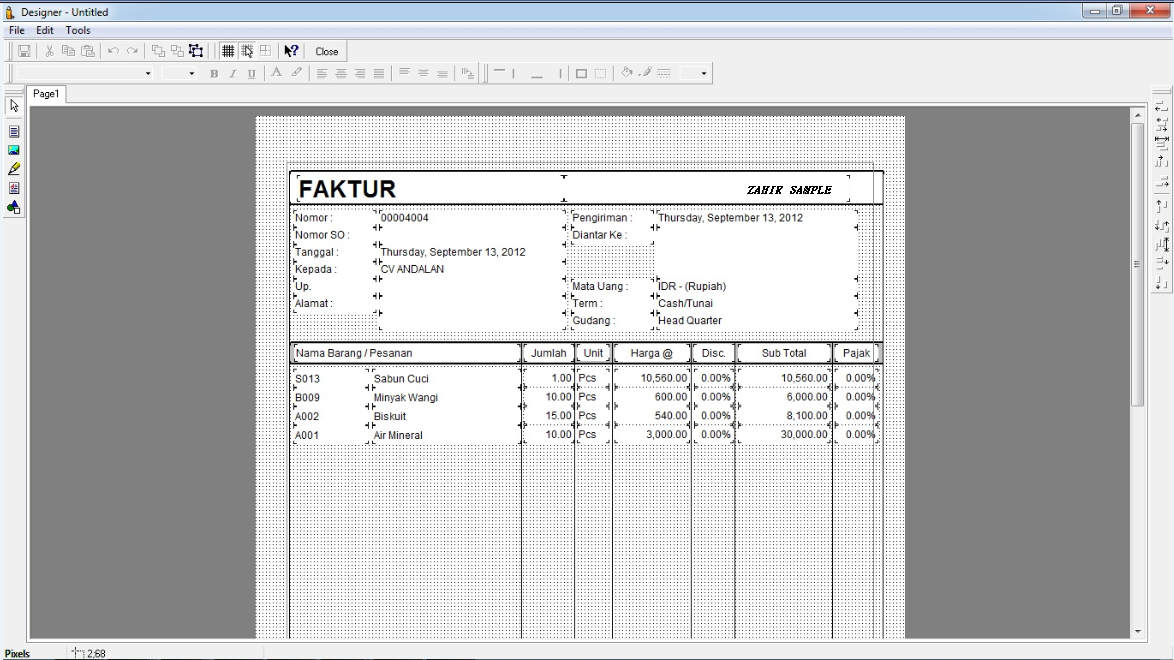Click the select all objects icon
This screenshot has height=660, width=1174.
196,51
